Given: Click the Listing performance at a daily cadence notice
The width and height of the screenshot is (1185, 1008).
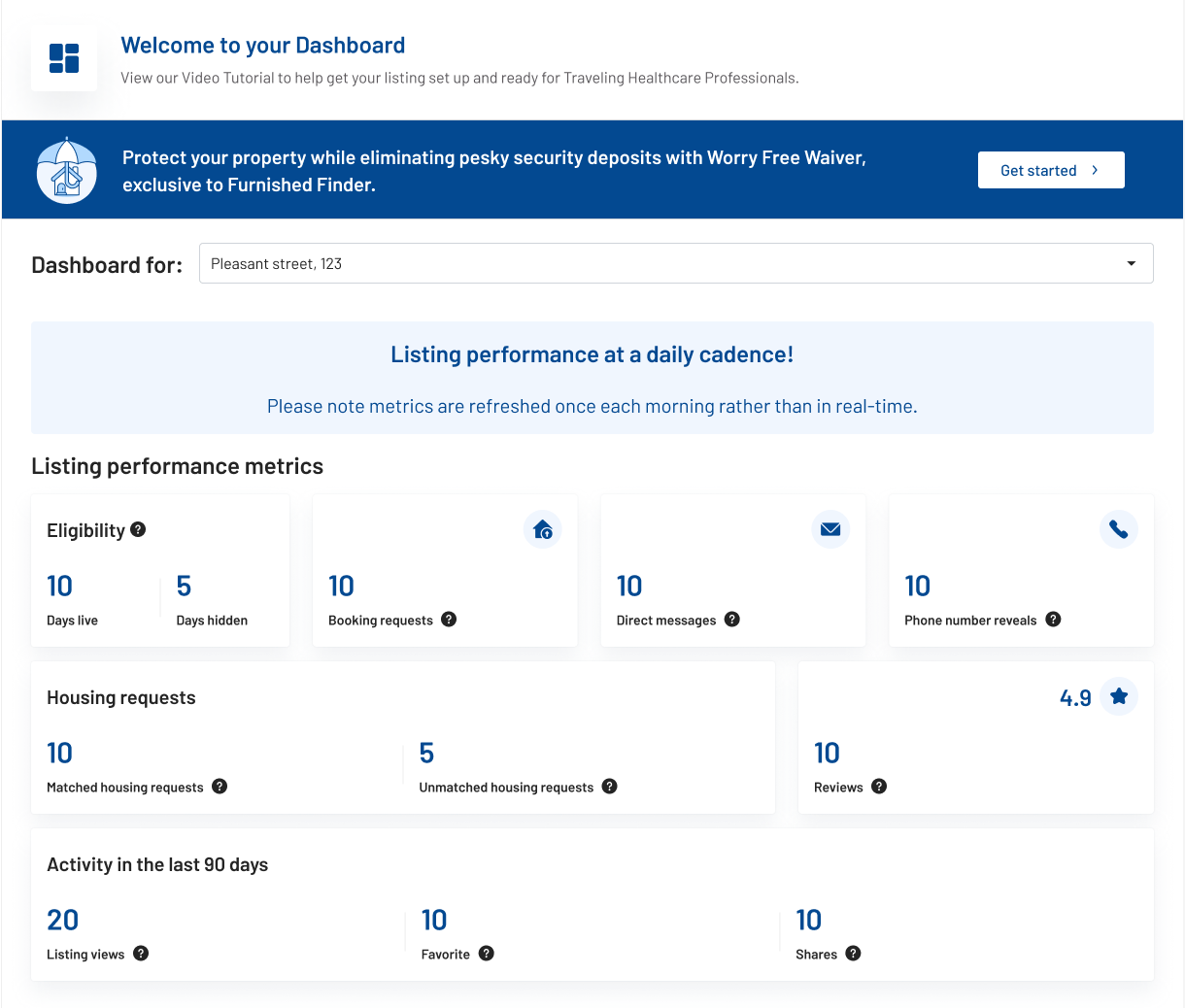Looking at the screenshot, I should (x=592, y=354).
